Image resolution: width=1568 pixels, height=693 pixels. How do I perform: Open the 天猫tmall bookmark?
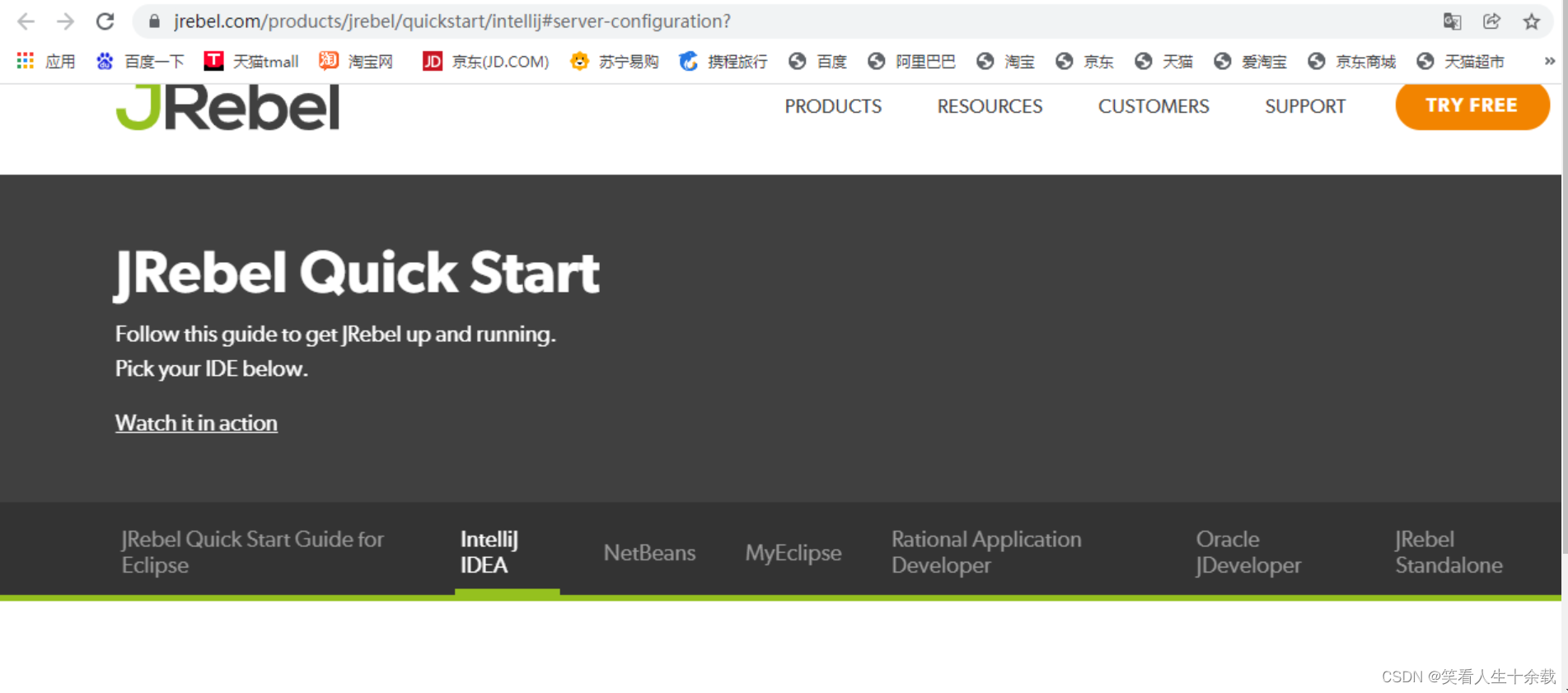[251, 61]
